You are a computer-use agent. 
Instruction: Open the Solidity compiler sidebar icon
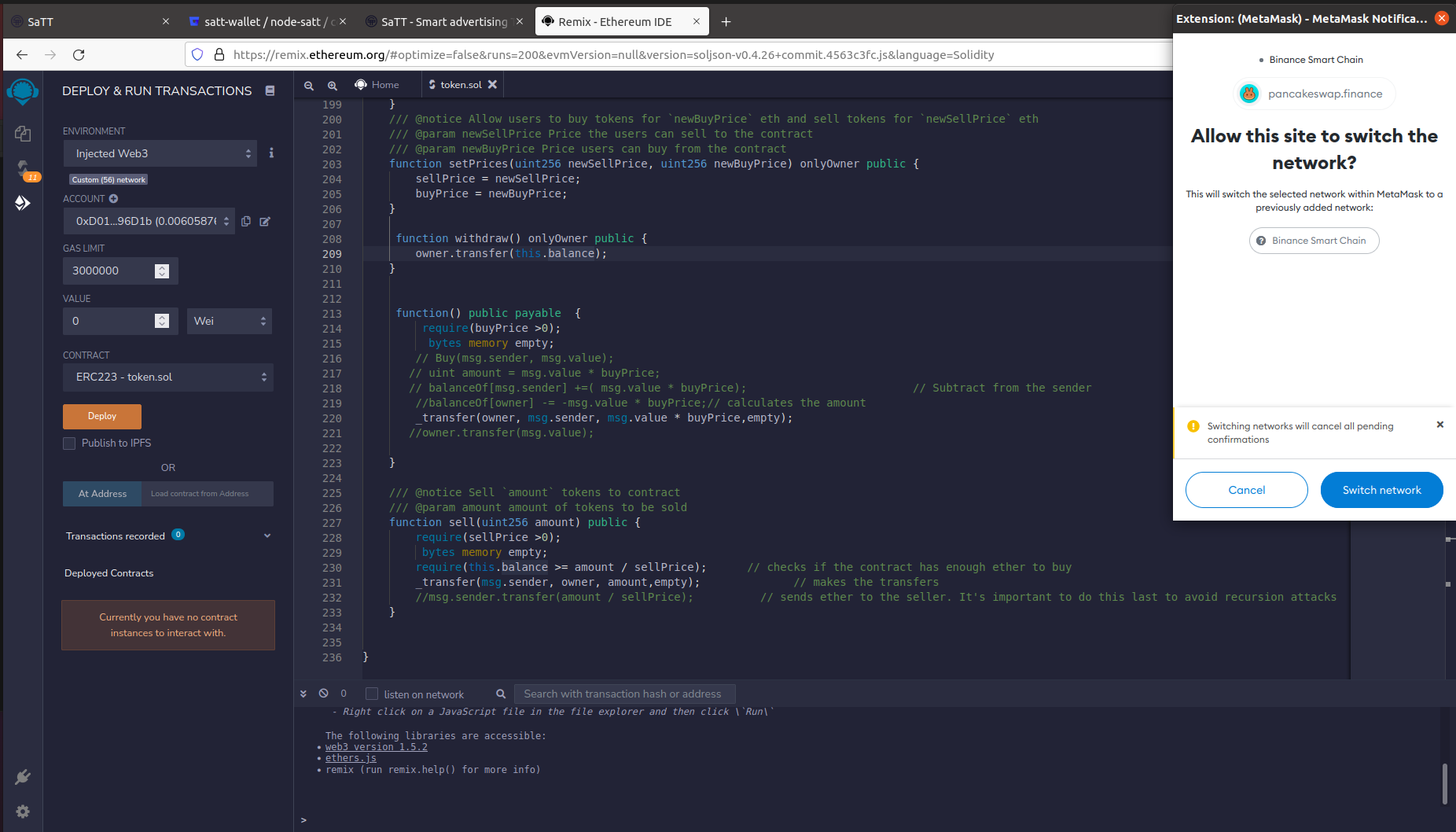pos(24,169)
